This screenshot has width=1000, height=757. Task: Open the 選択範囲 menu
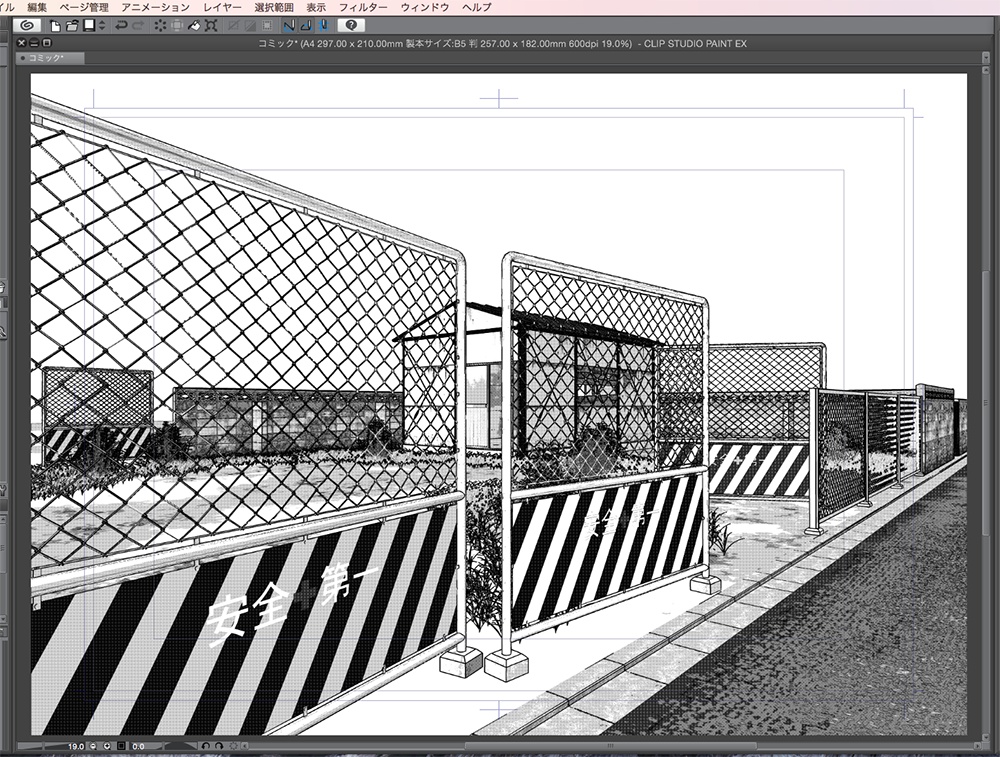tap(274, 7)
